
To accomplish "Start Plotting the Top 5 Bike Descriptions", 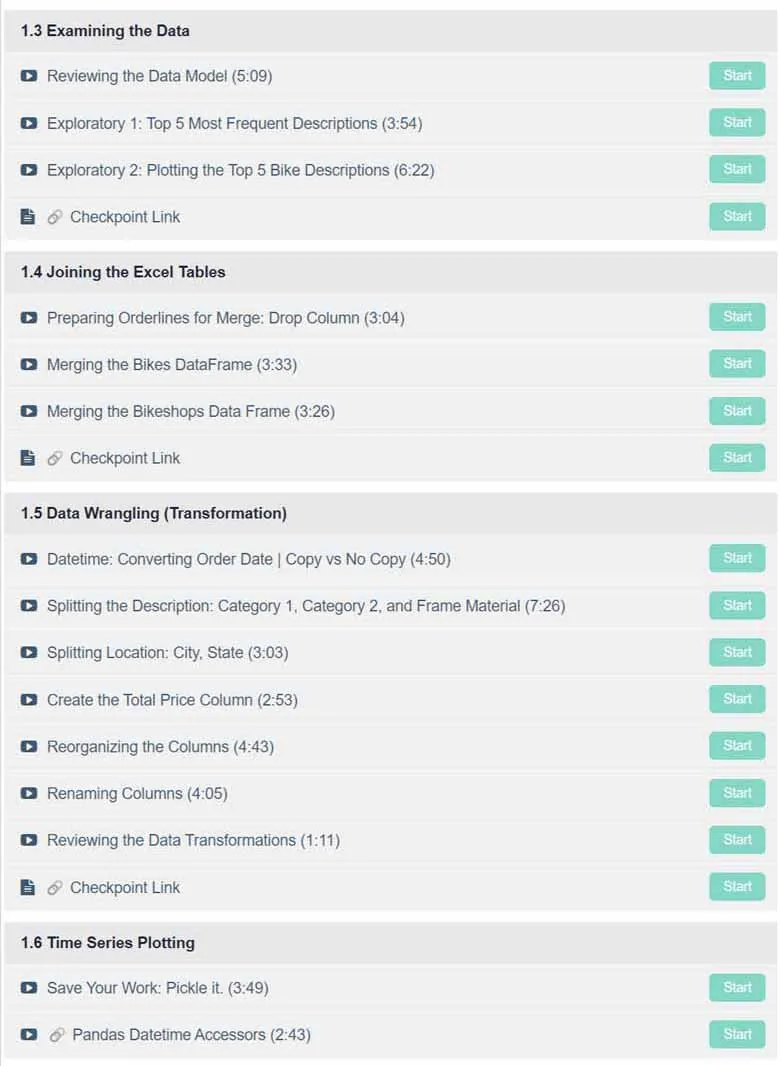I will click(737, 169).
